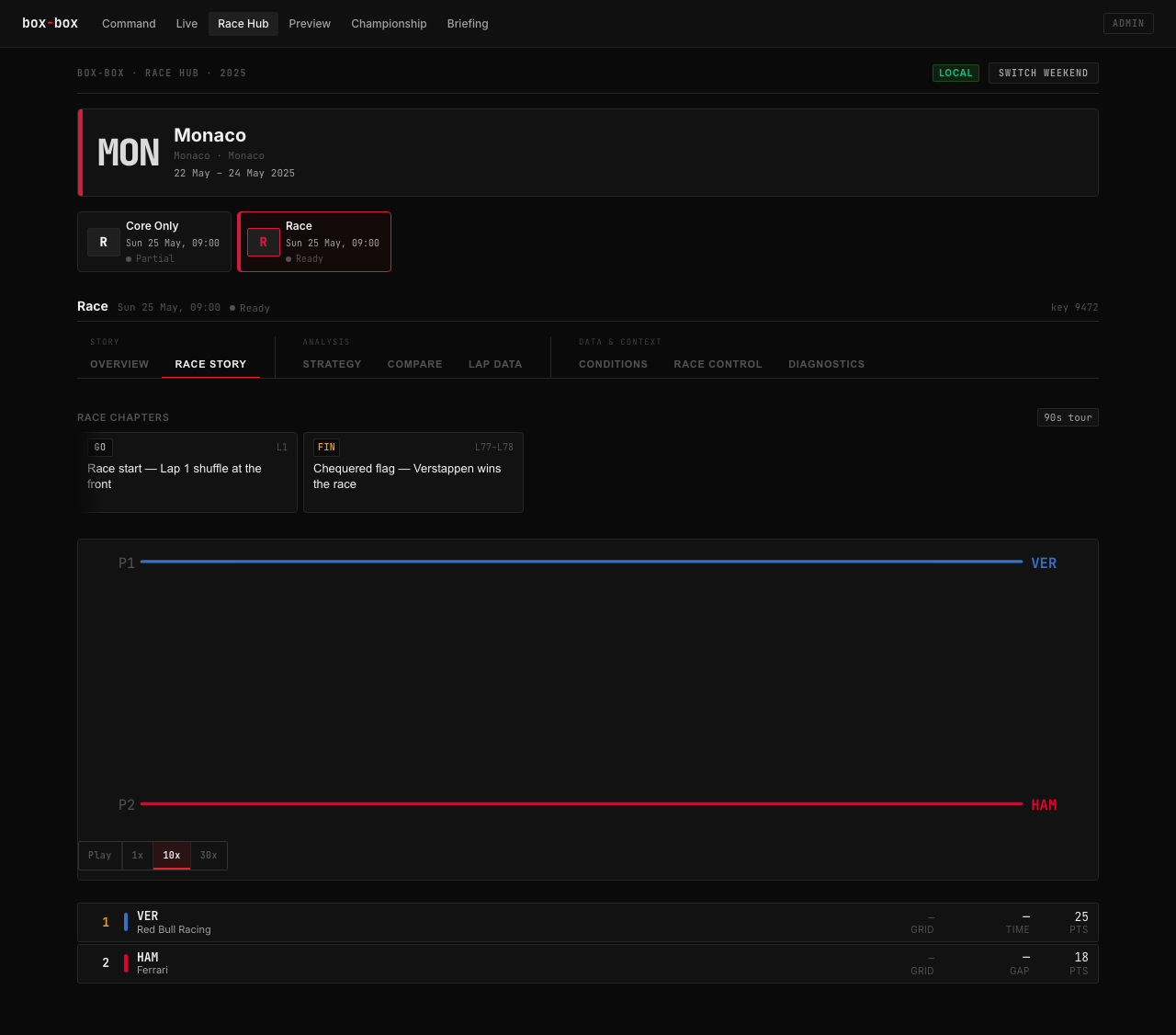
Task: Click the box-box logo
Action: coord(50,23)
